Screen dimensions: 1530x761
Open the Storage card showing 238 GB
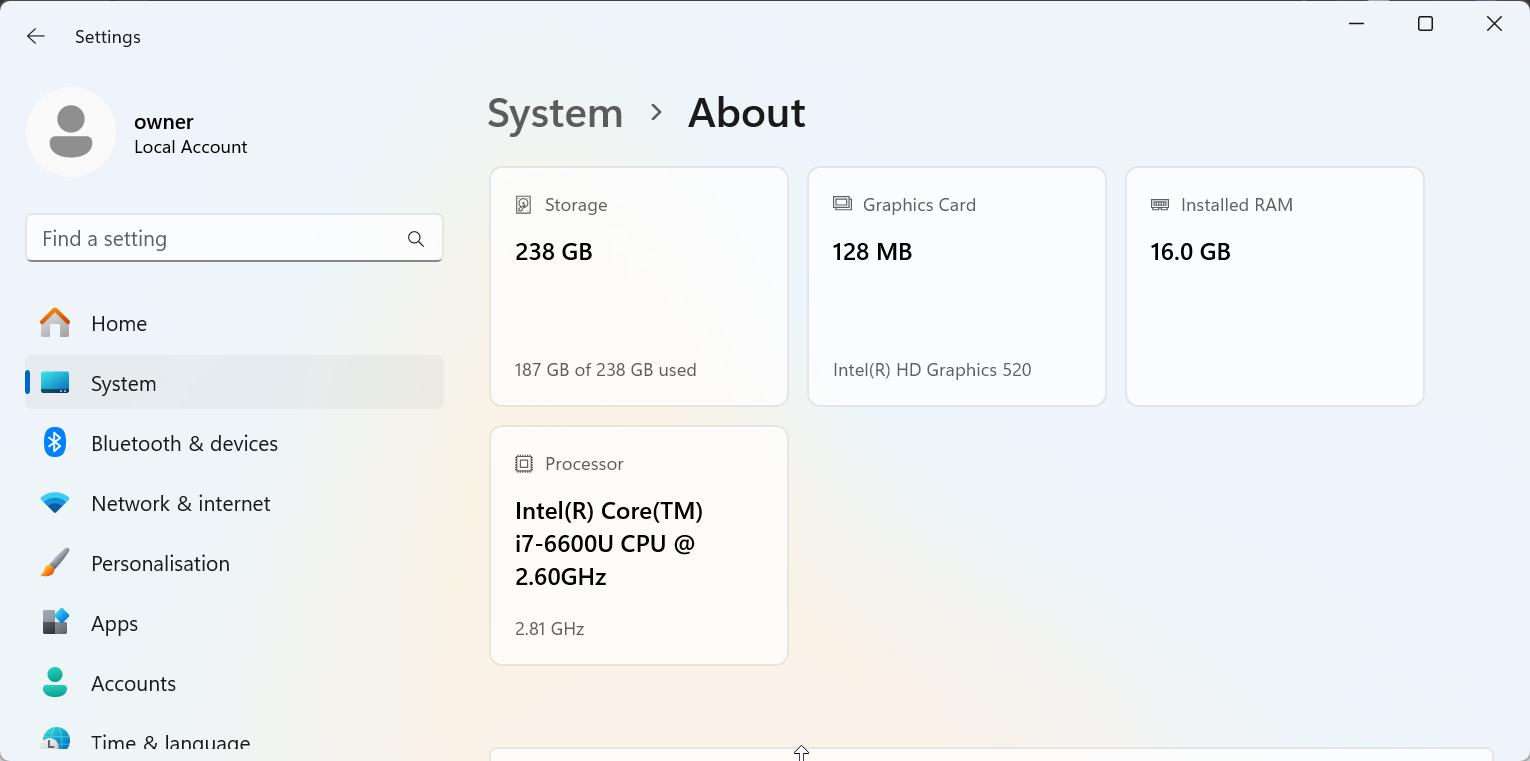(639, 287)
